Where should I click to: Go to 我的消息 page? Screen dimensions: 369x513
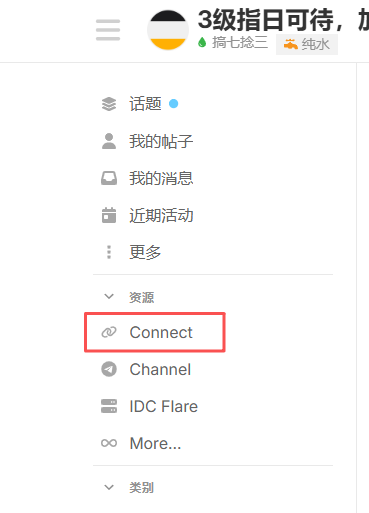tap(161, 178)
